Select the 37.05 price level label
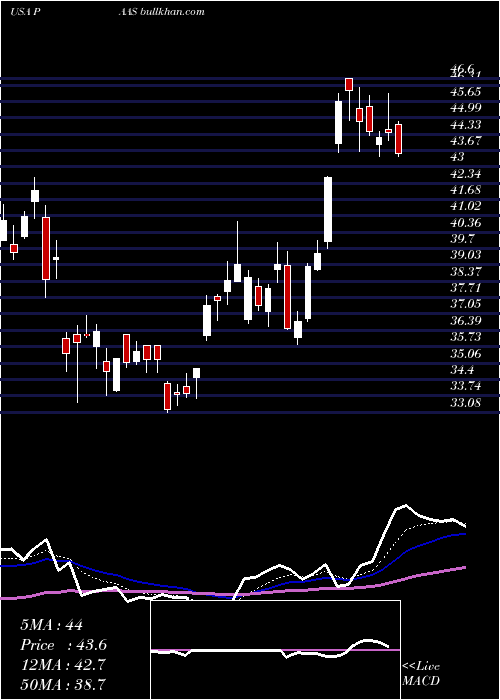This screenshot has height=700, width=500. pos(466,304)
